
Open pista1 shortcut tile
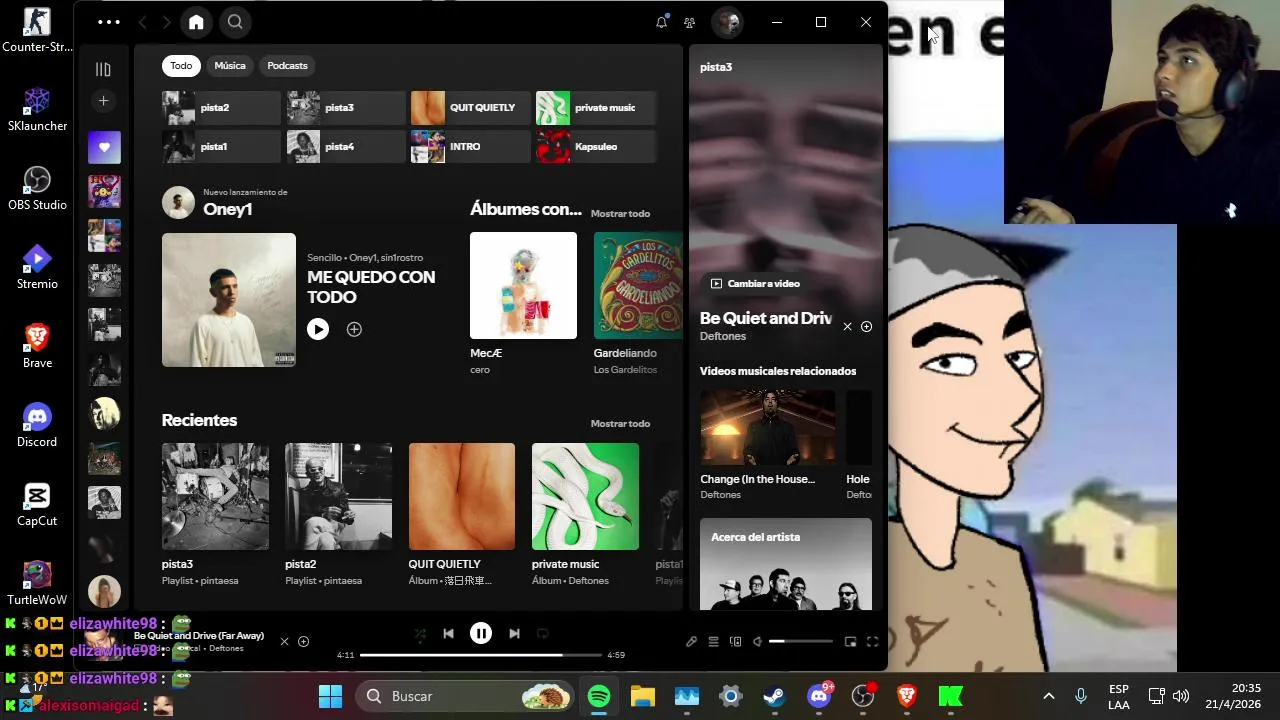(x=221, y=147)
